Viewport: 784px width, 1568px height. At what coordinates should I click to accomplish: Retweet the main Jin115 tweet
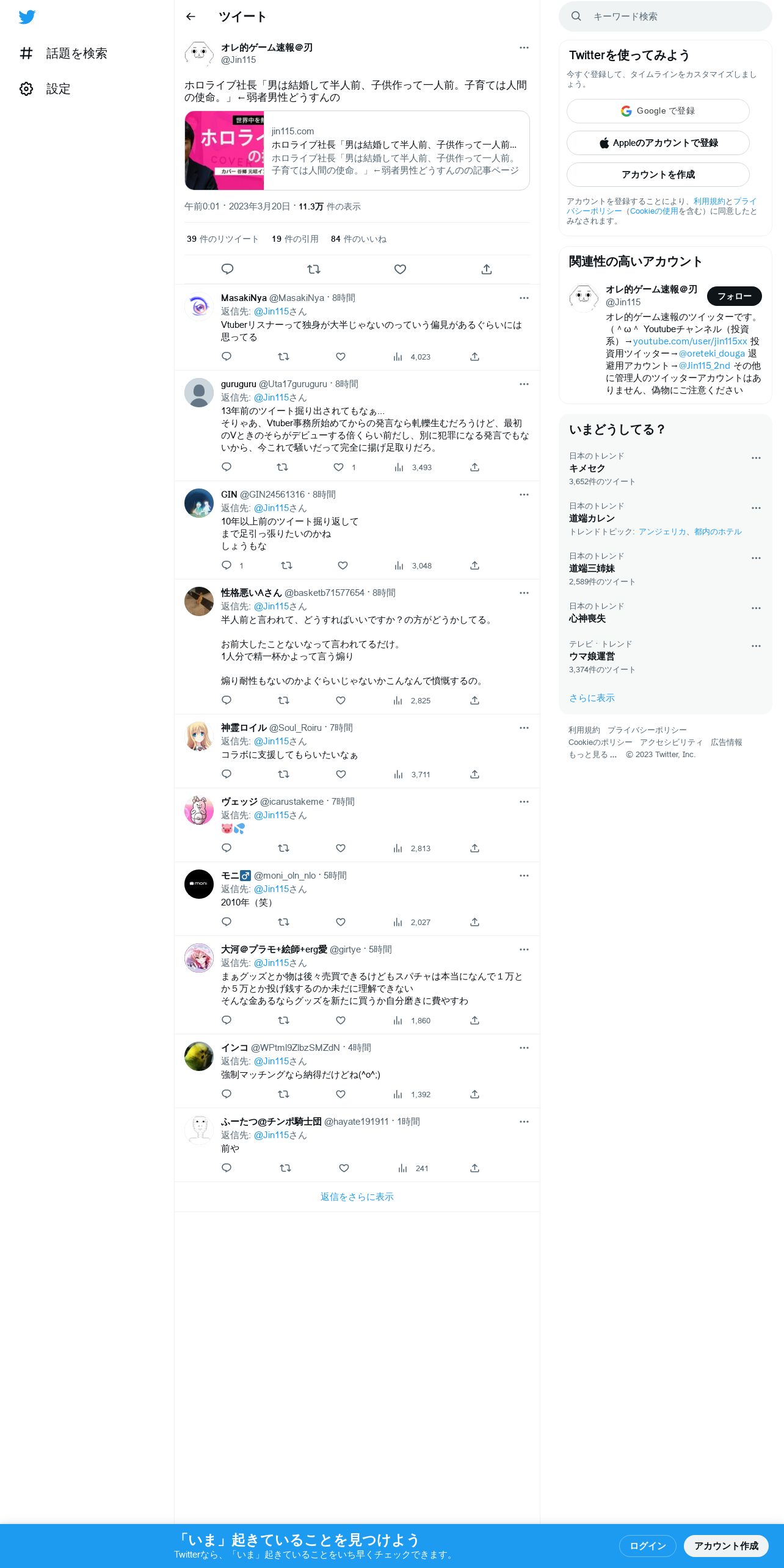314,269
